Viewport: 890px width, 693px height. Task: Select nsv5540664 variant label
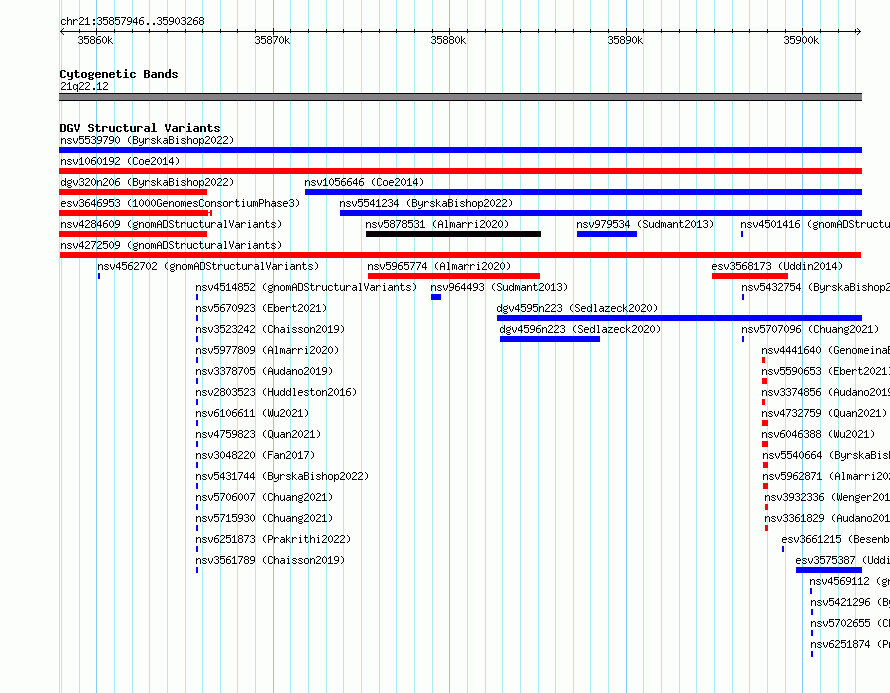[826, 455]
